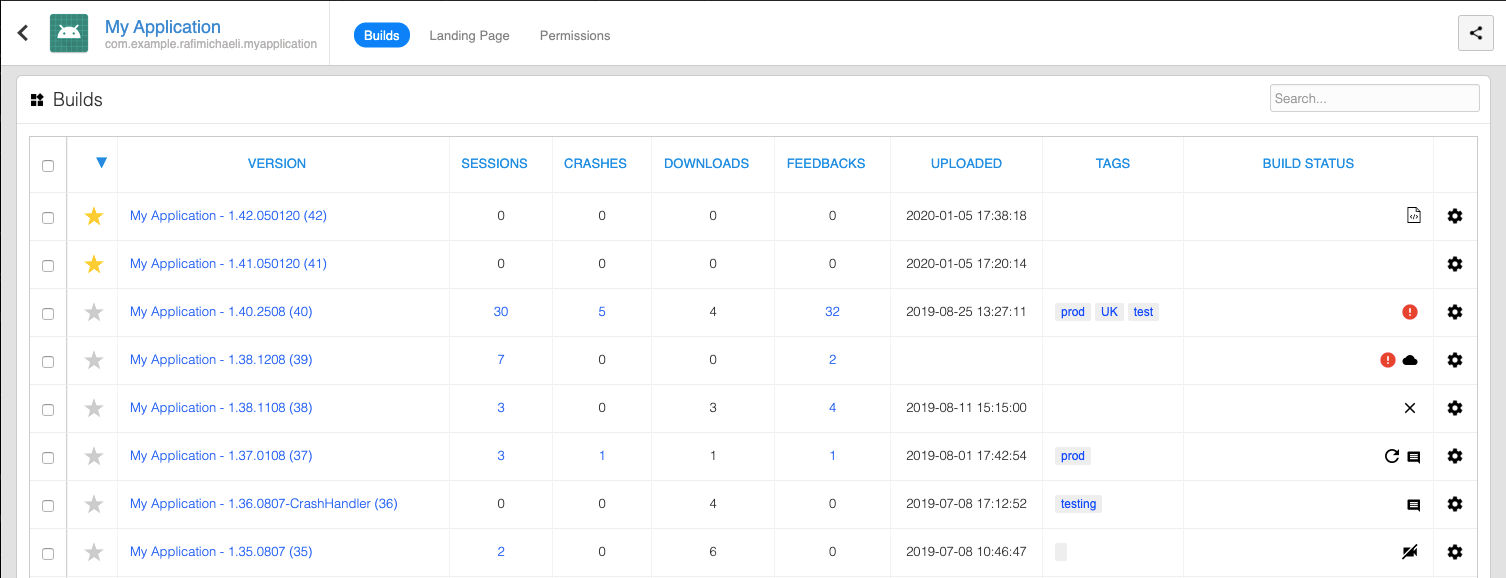Screen dimensions: 1506x578
Task: Click the error status icon for build 1.40.2508
Action: click(1410, 311)
